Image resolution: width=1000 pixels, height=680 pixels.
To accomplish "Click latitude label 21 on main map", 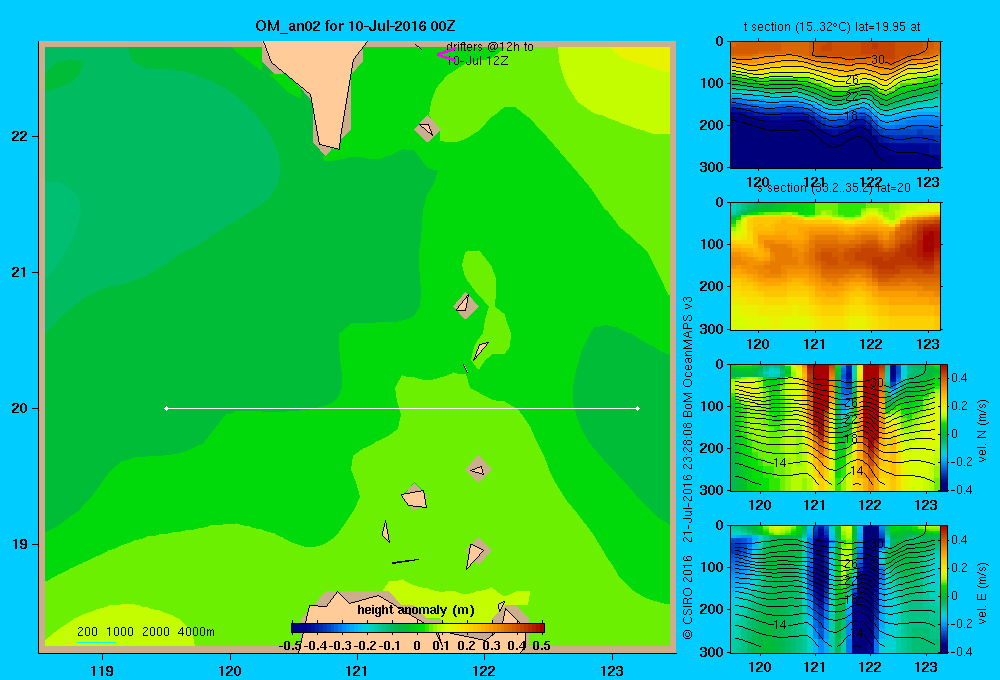I will 20,272.
